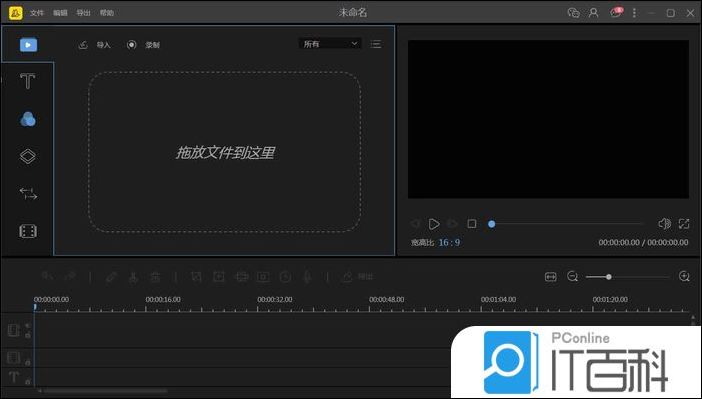Click the 录制 record button
This screenshot has height=399, width=702.
[143, 45]
